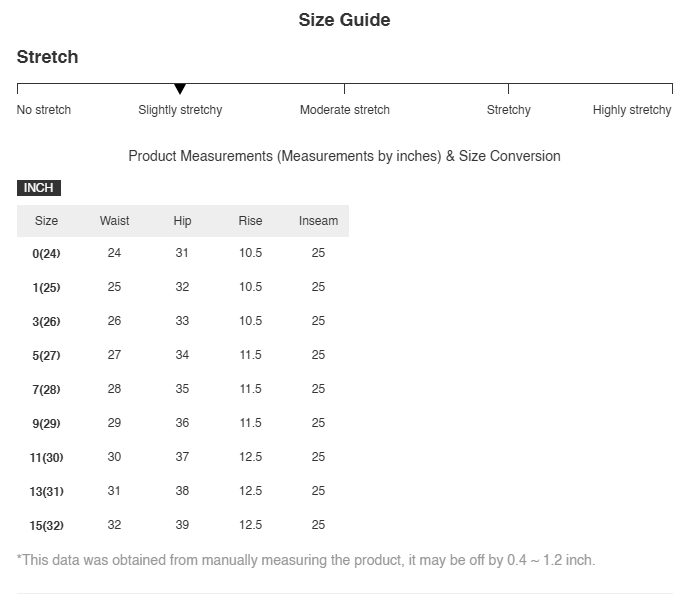Click the Slightly stretchy label

click(x=180, y=110)
